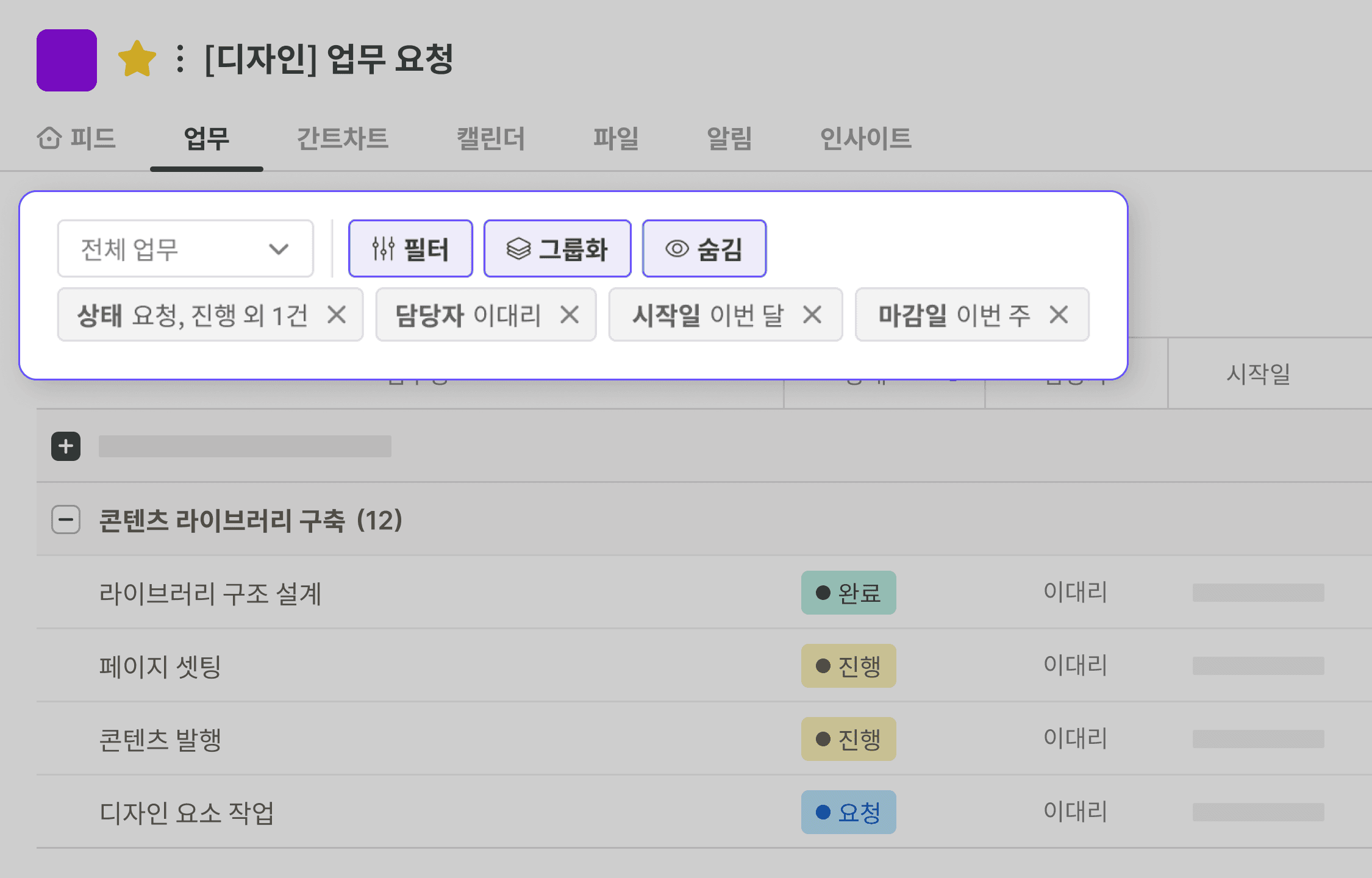
Task: Click the yellow star favorite icon
Action: point(137,59)
